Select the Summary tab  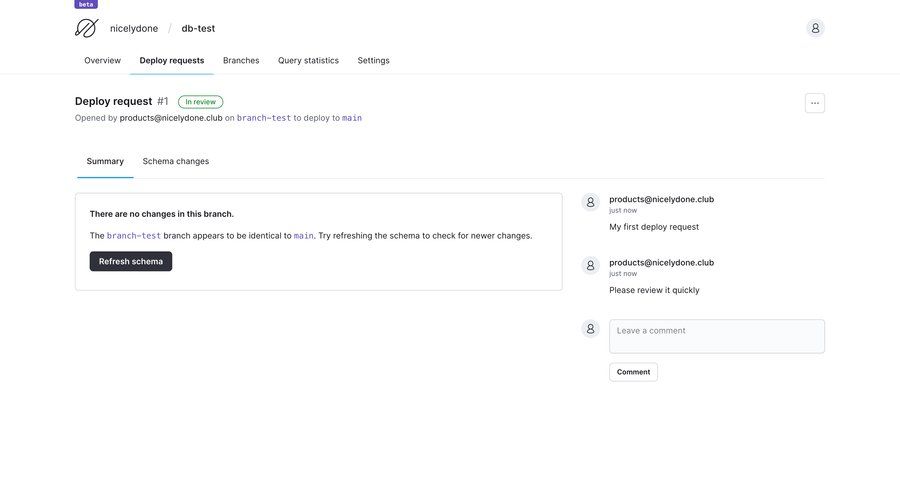[105, 161]
